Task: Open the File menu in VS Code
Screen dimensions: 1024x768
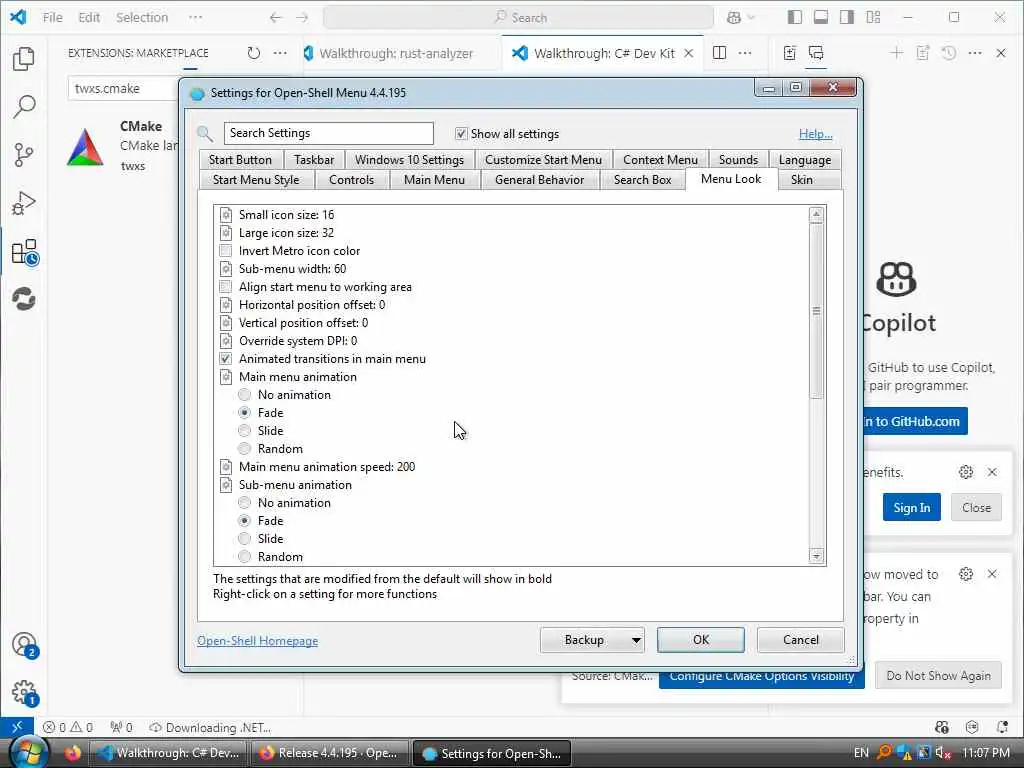Action: click(x=53, y=18)
